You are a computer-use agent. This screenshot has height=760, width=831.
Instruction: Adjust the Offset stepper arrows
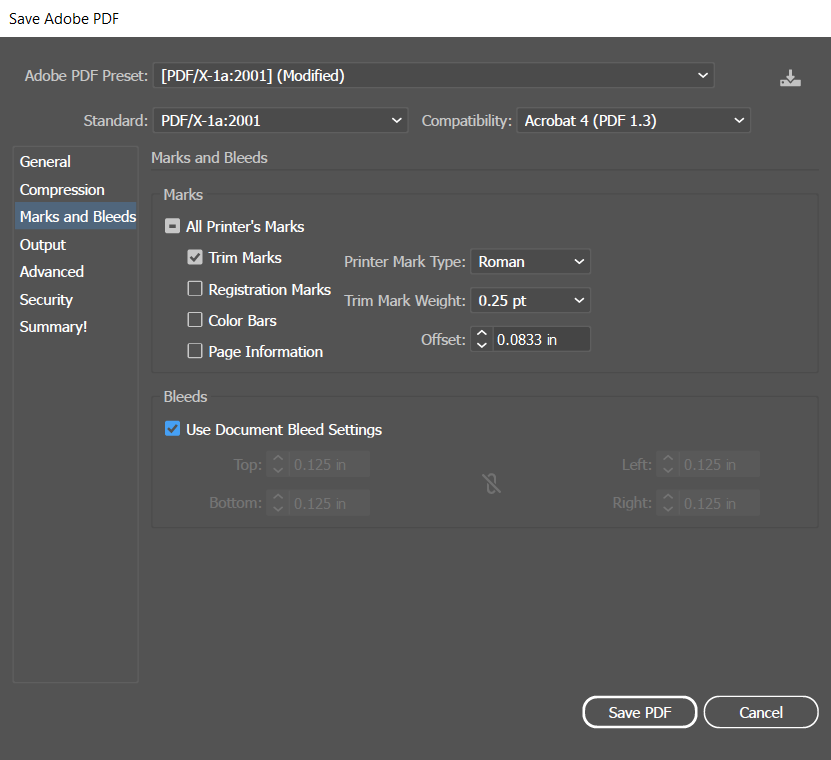click(x=482, y=339)
